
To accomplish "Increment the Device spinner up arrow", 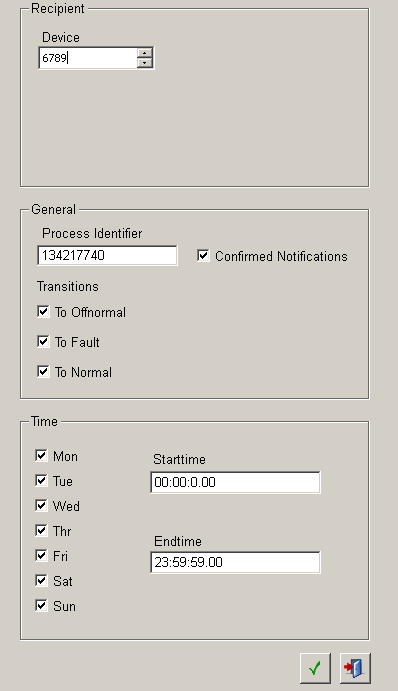I will point(145,53).
